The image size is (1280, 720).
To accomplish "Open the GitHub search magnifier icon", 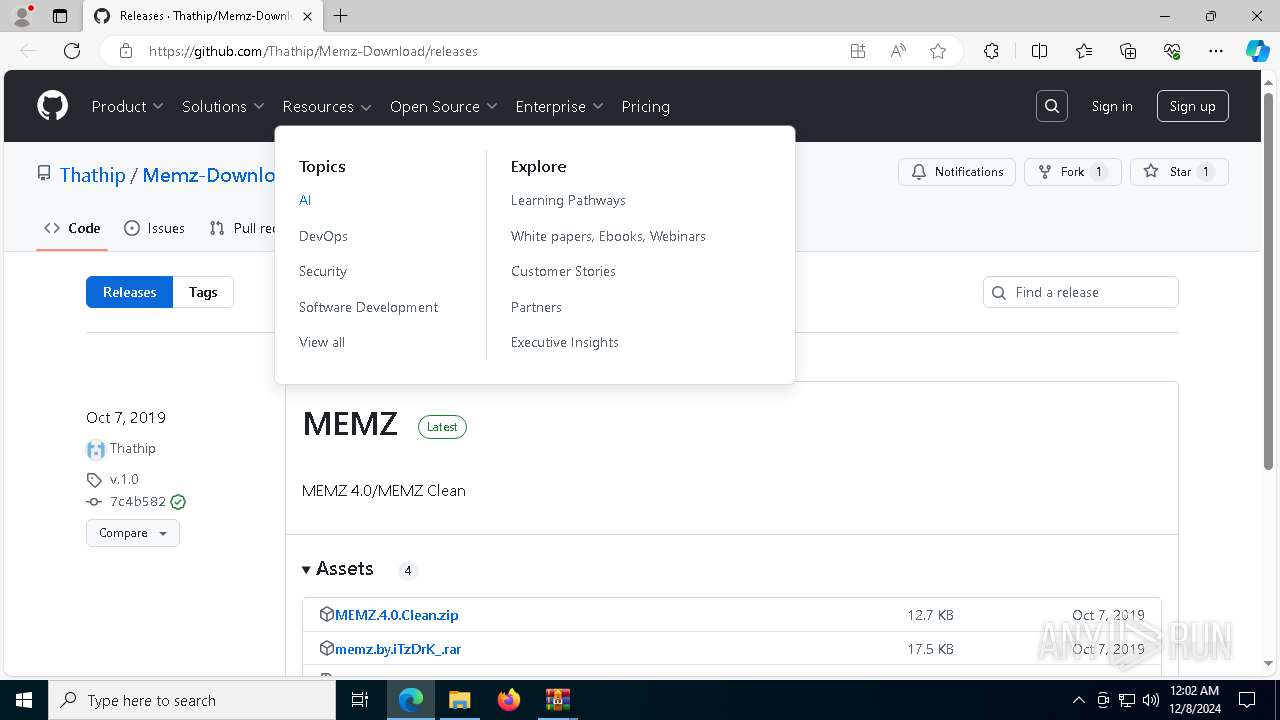I will coord(1052,106).
